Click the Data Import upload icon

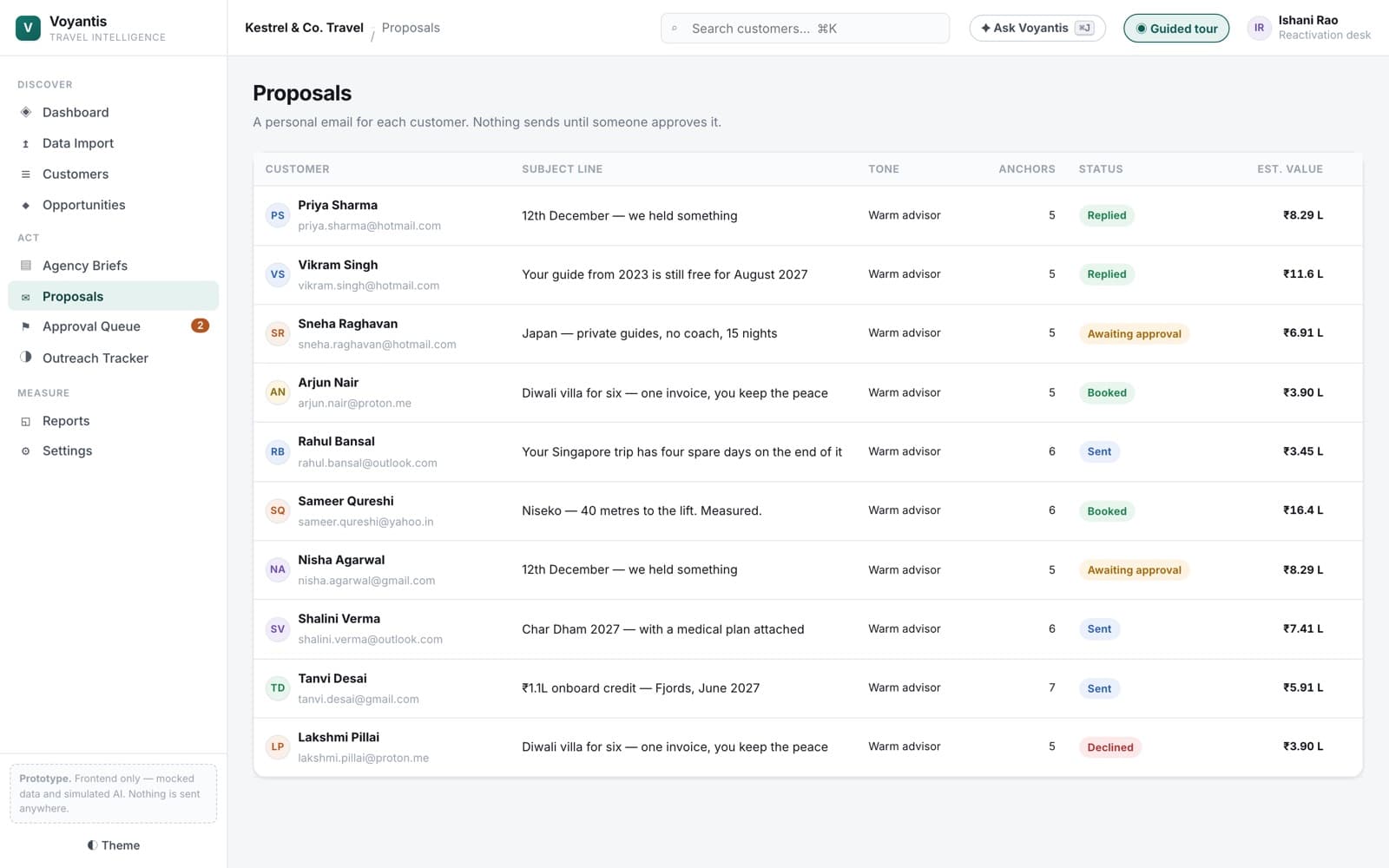click(x=25, y=144)
